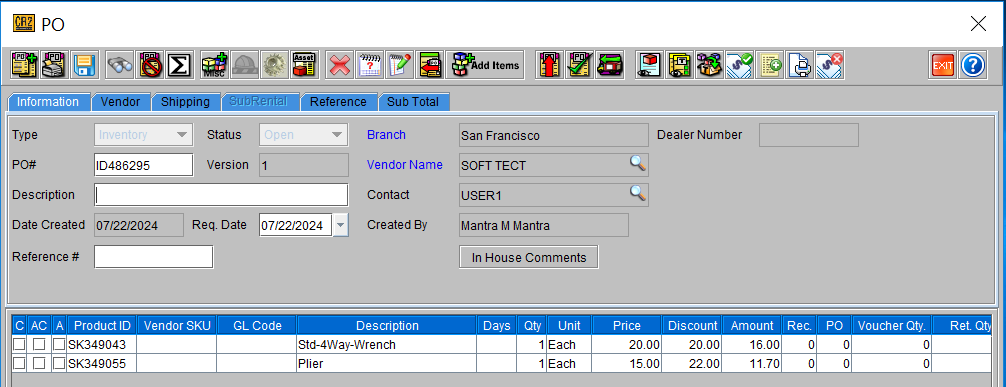Save the PO with the floppy disk icon

click(84, 65)
